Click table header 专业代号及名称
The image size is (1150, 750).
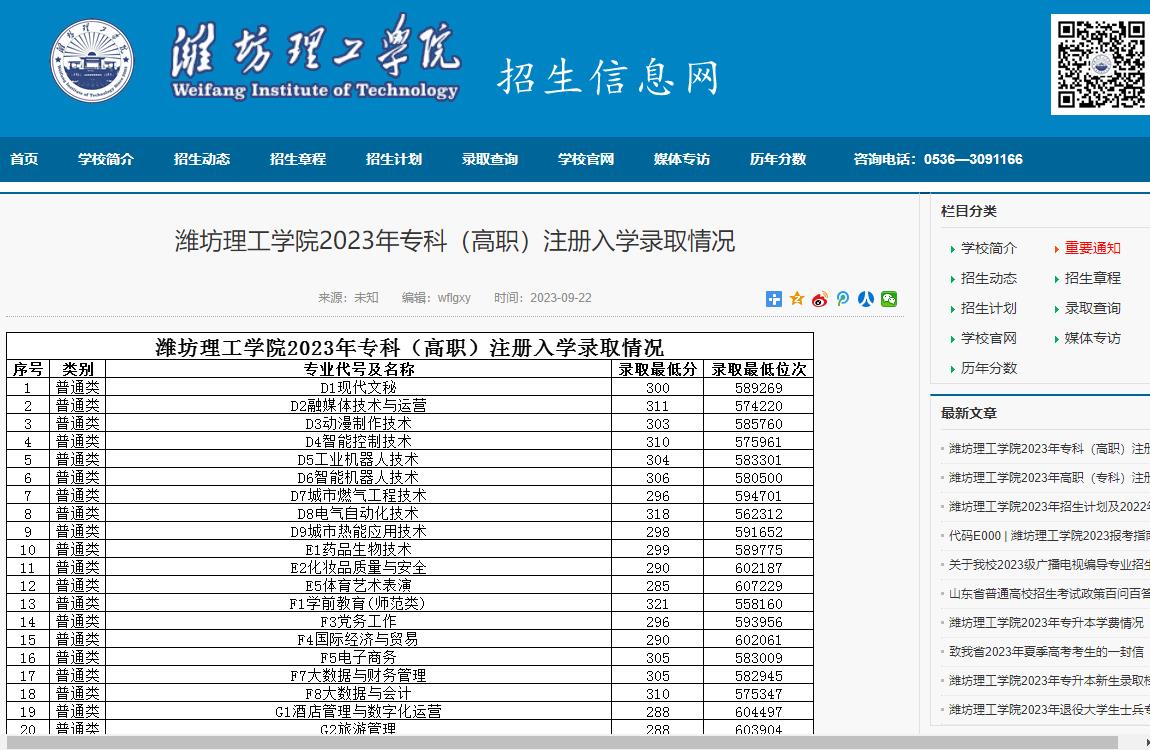click(359, 369)
